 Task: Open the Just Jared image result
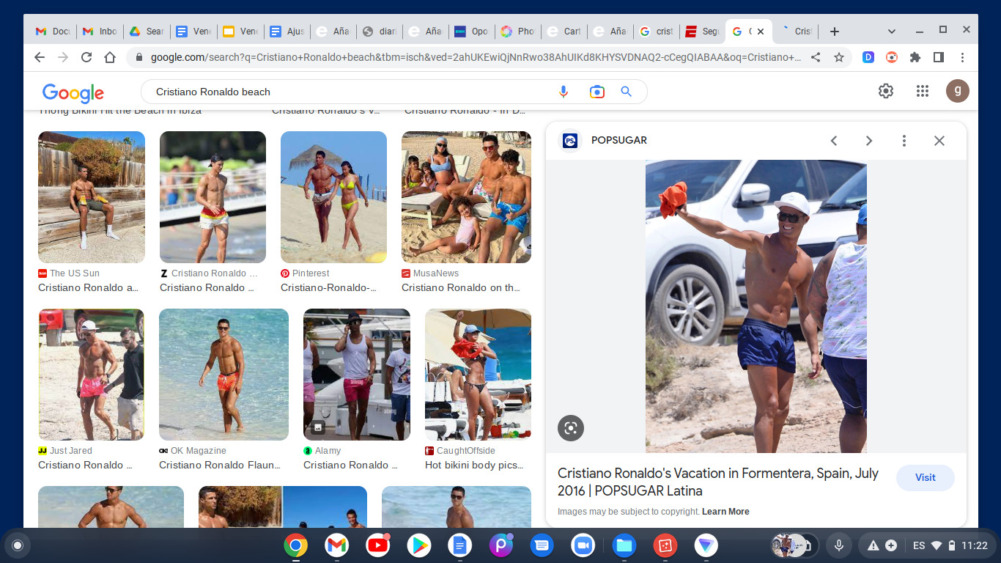coord(91,374)
